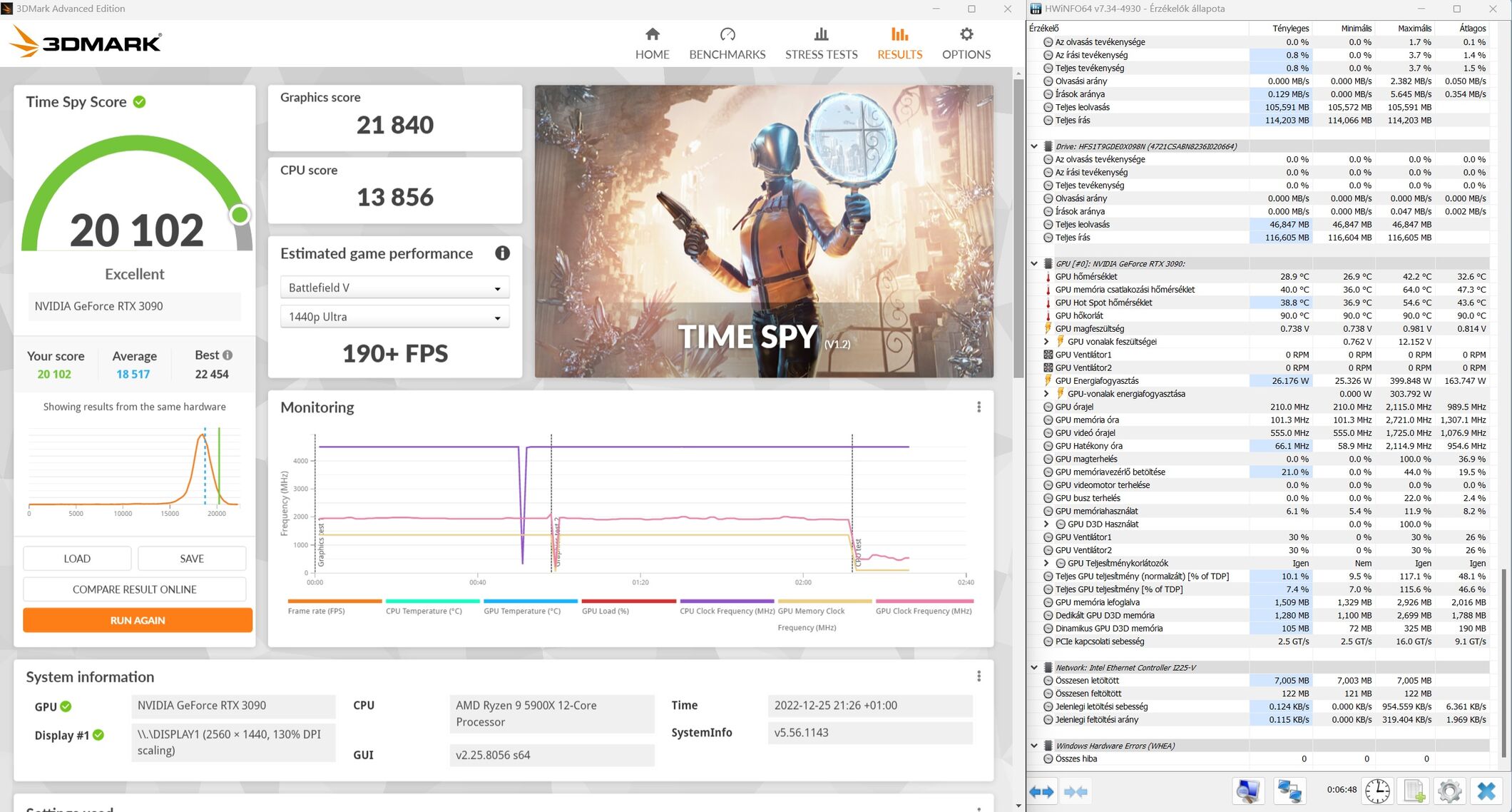Open the Battlefield V game dropdown
The width and height of the screenshot is (1512, 812).
(x=394, y=288)
